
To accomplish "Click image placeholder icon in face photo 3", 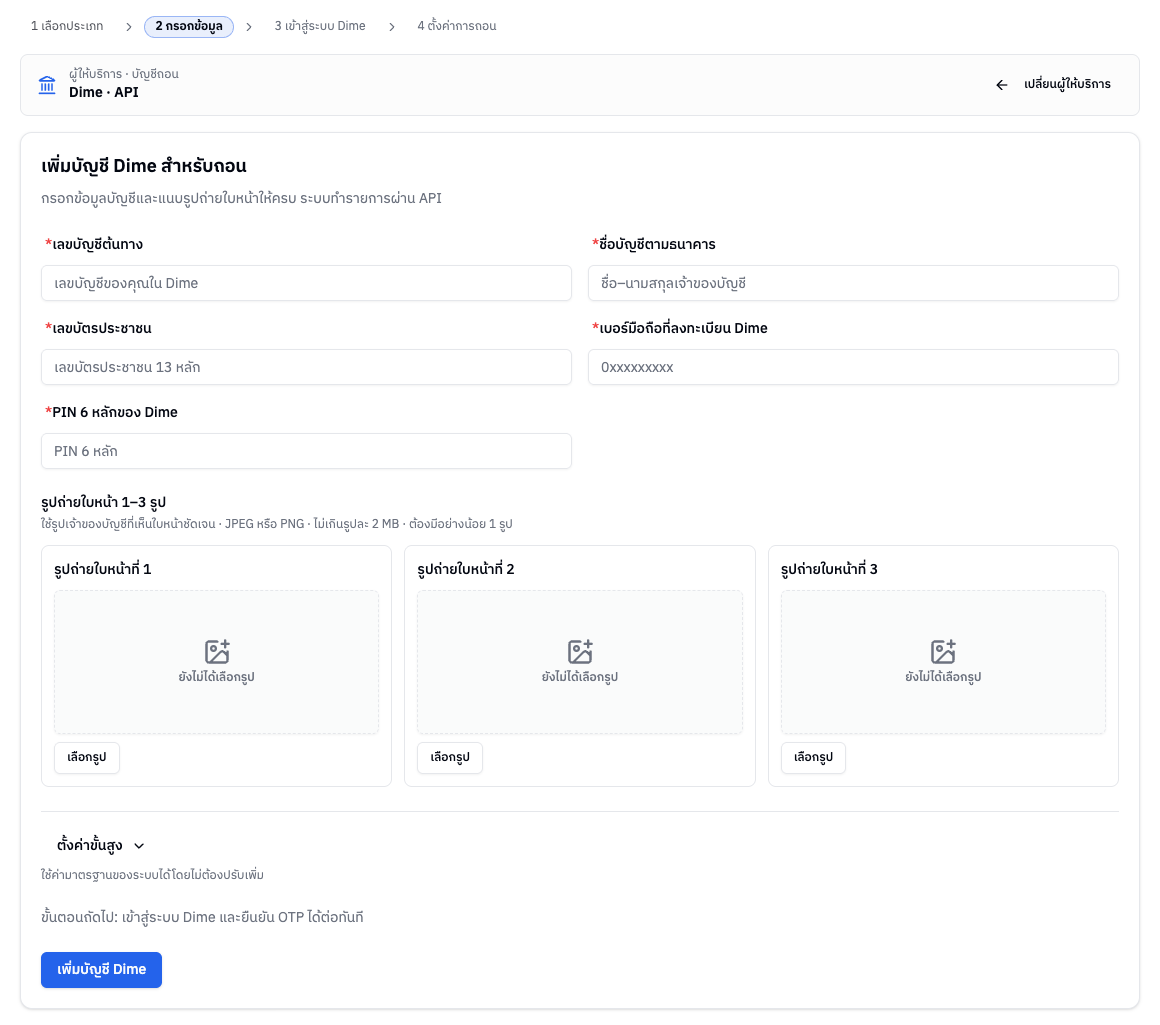I will point(943,652).
